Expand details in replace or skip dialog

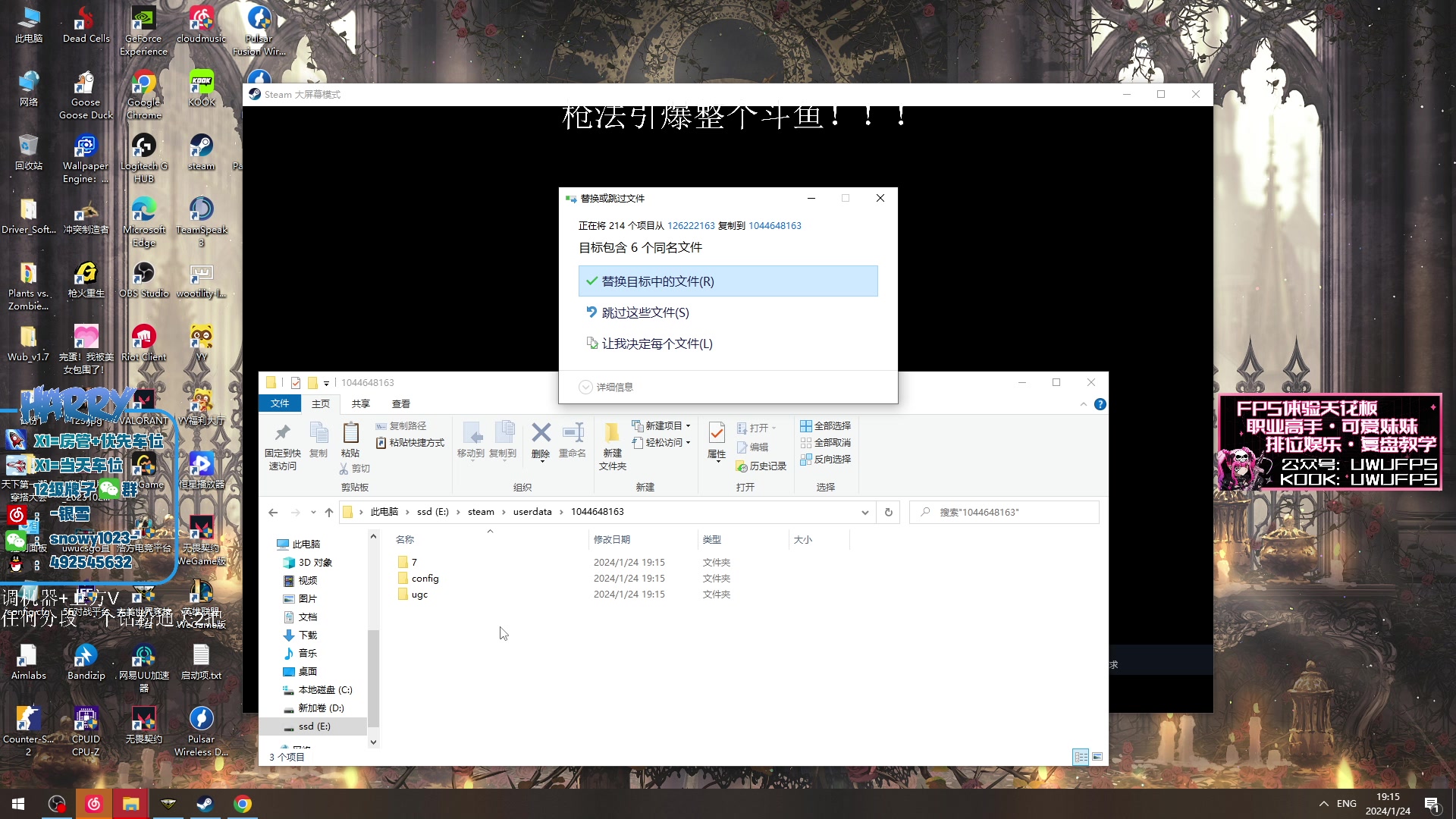click(606, 387)
